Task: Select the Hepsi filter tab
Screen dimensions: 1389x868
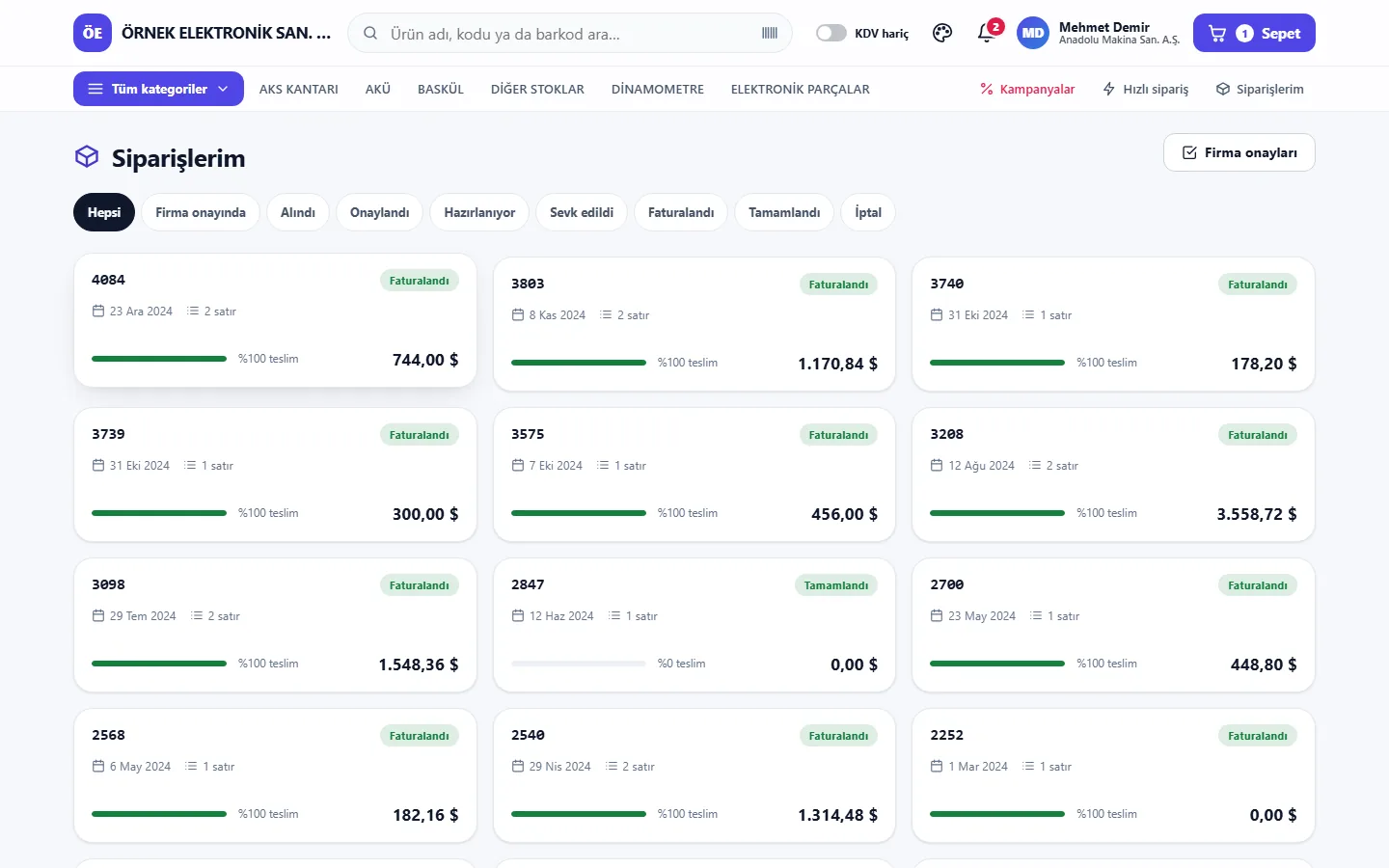Action: [104, 212]
